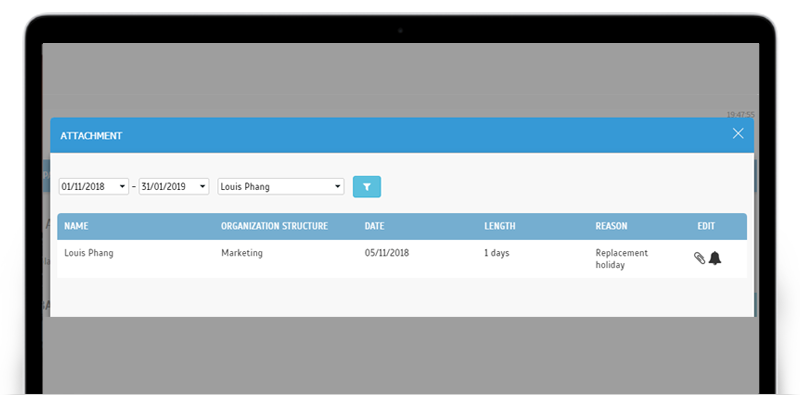800x395 pixels.
Task: Select the 05/11/2018 date cell
Action: click(x=387, y=253)
